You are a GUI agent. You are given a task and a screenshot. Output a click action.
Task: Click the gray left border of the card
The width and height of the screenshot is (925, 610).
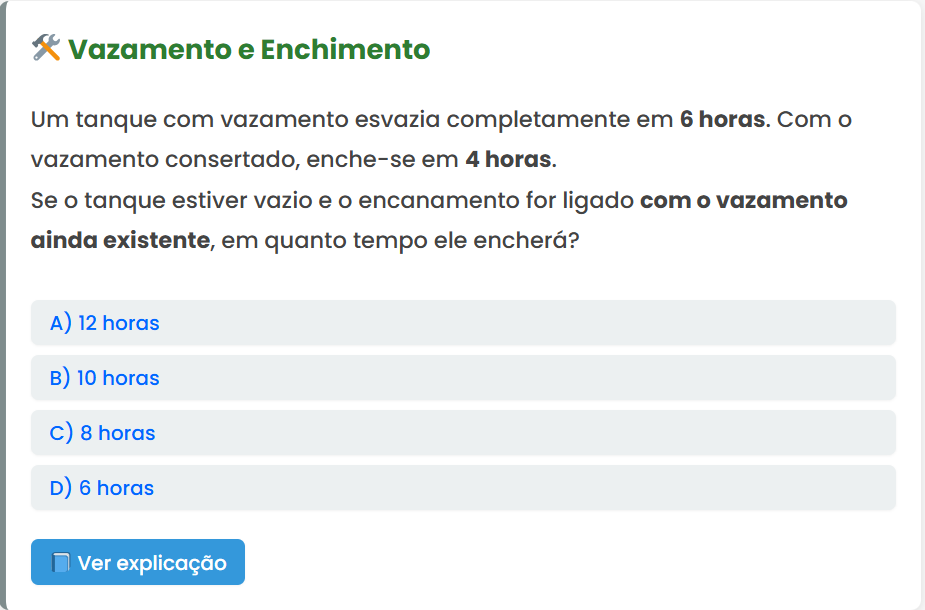(x=3, y=300)
